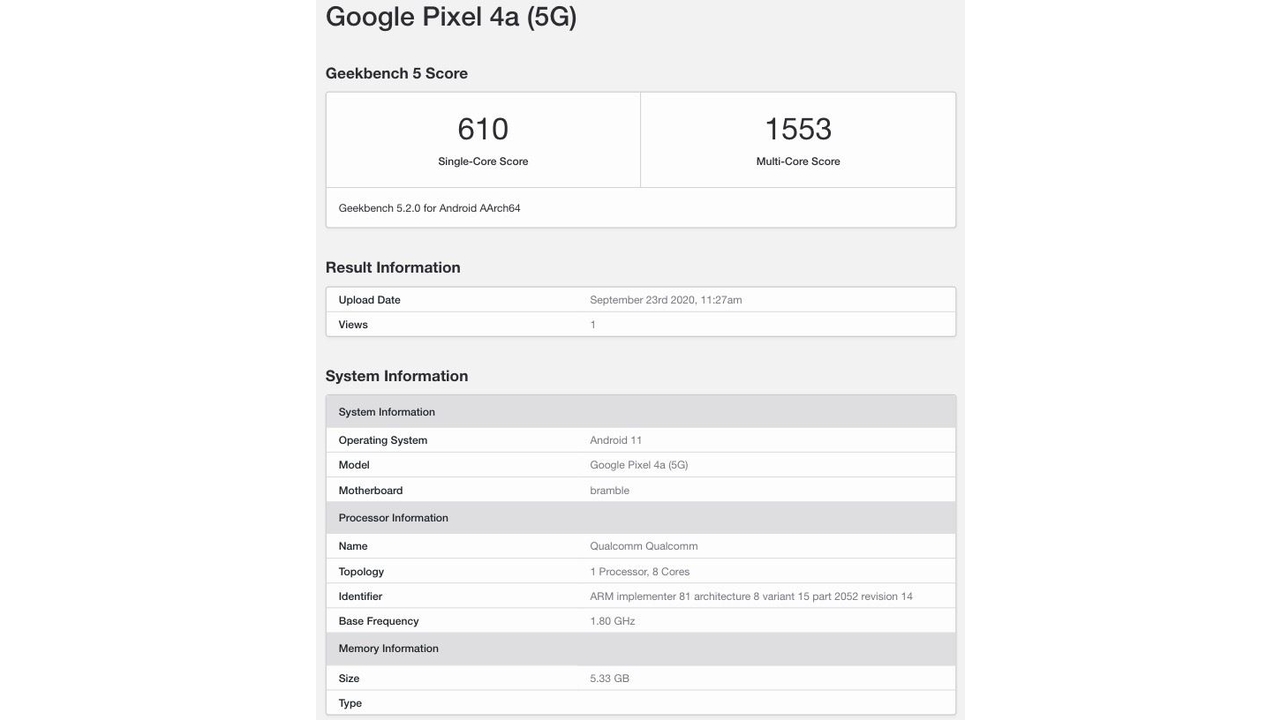Click the ARM implementer identifier value
This screenshot has height=720, width=1280.
[751, 596]
